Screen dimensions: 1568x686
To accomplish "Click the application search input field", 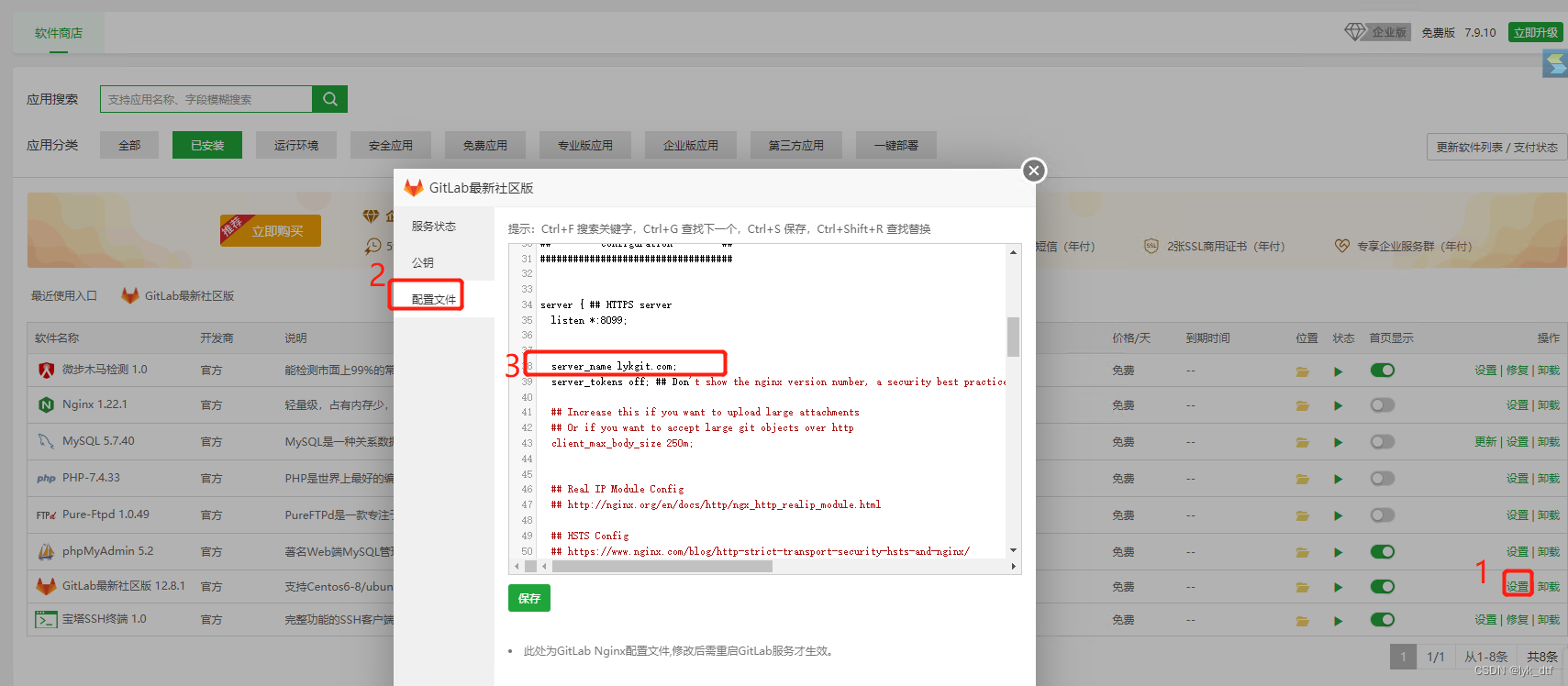I will [x=206, y=99].
